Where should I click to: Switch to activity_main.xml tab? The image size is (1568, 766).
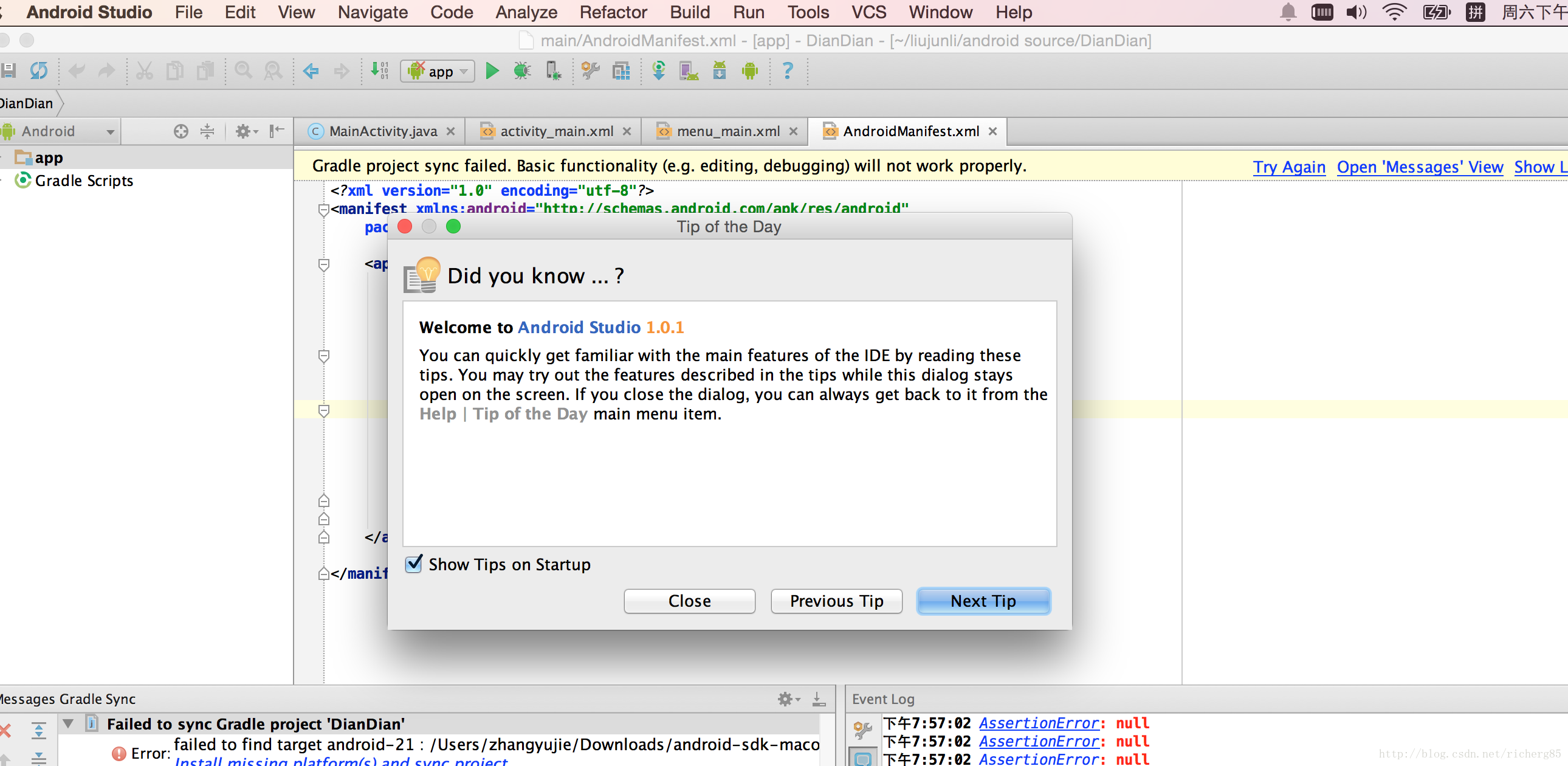click(556, 131)
